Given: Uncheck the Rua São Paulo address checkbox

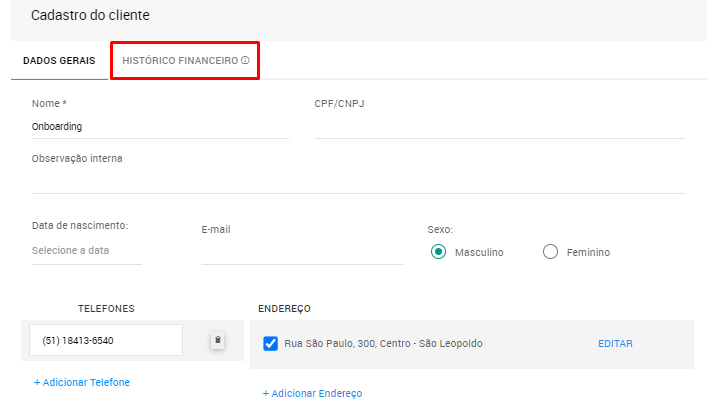Looking at the screenshot, I should tap(270, 344).
